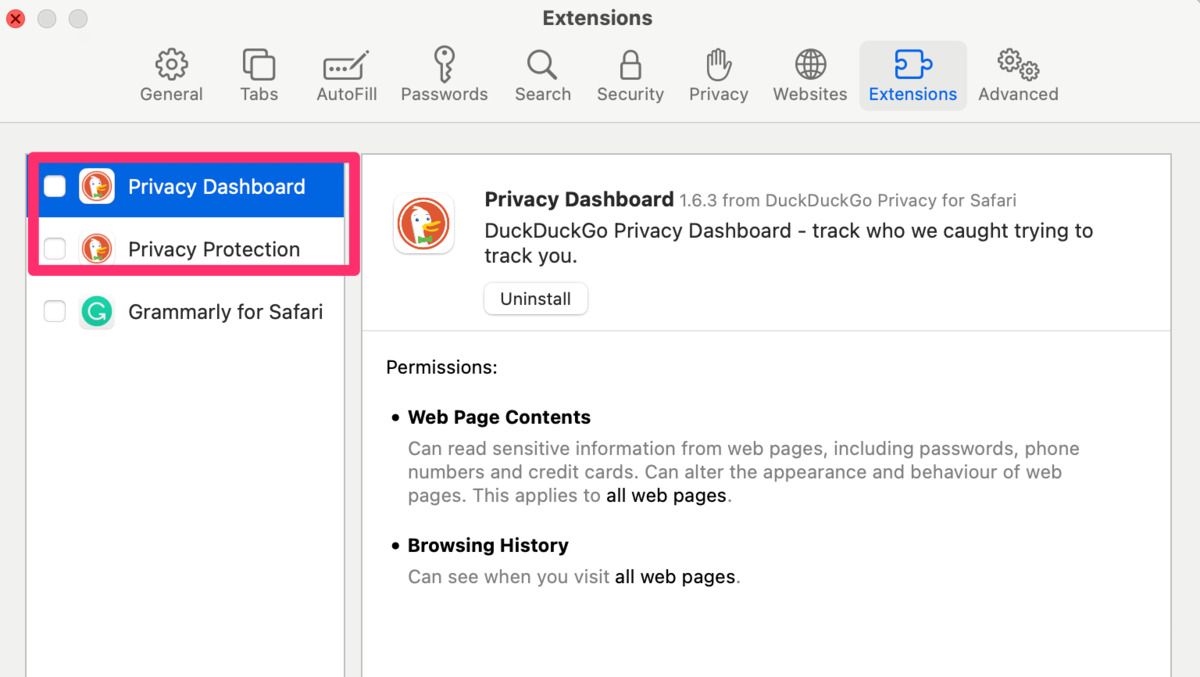
Task: Click the Extensions tab label
Action: coord(913,94)
